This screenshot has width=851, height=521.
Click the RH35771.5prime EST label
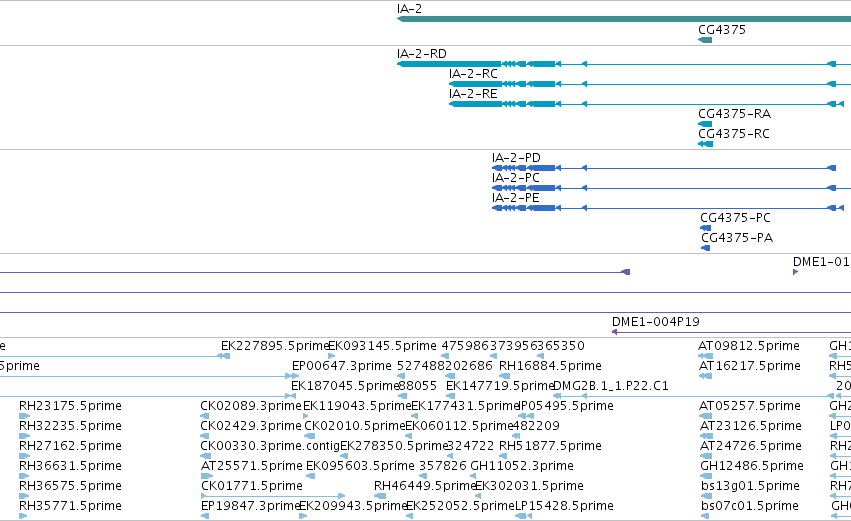(x=70, y=506)
